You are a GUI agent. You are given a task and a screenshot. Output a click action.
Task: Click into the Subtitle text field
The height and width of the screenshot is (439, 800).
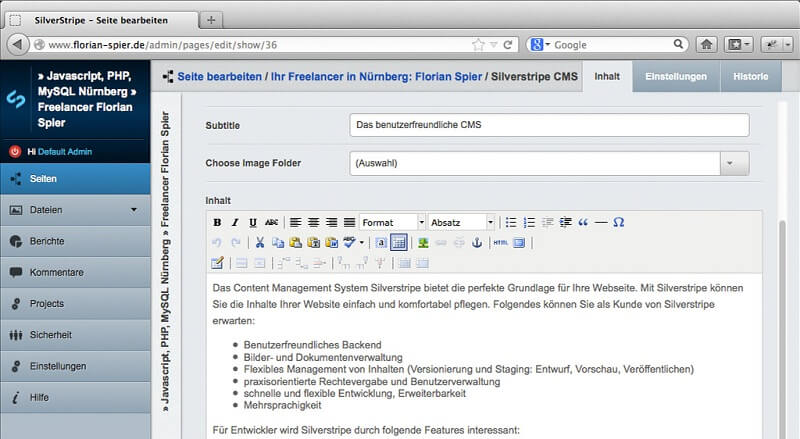point(549,125)
